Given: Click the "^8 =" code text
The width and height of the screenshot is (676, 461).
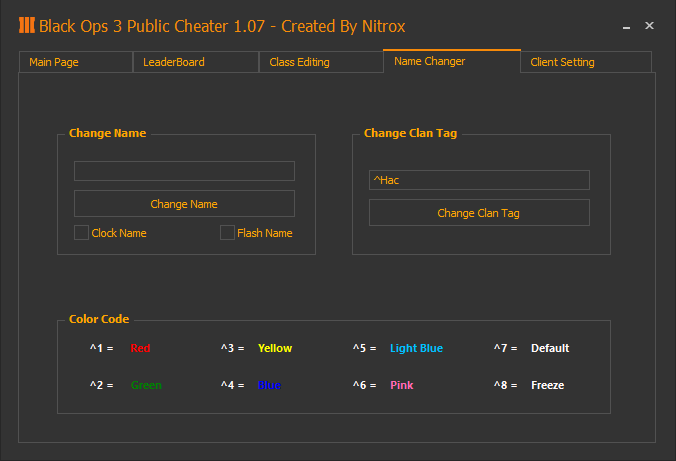Looking at the screenshot, I should click(506, 385).
